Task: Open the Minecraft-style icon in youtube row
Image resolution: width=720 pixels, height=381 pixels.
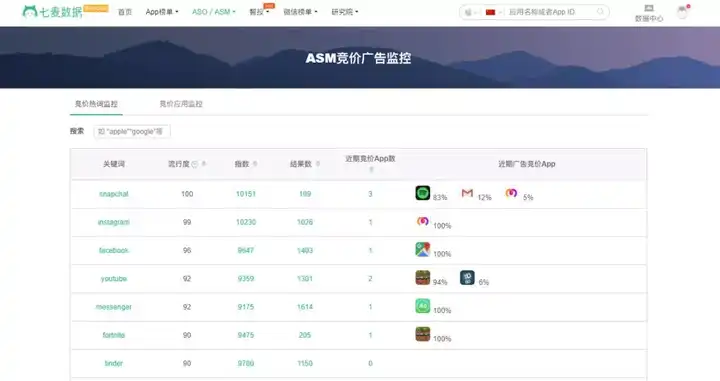Action: tap(422, 278)
